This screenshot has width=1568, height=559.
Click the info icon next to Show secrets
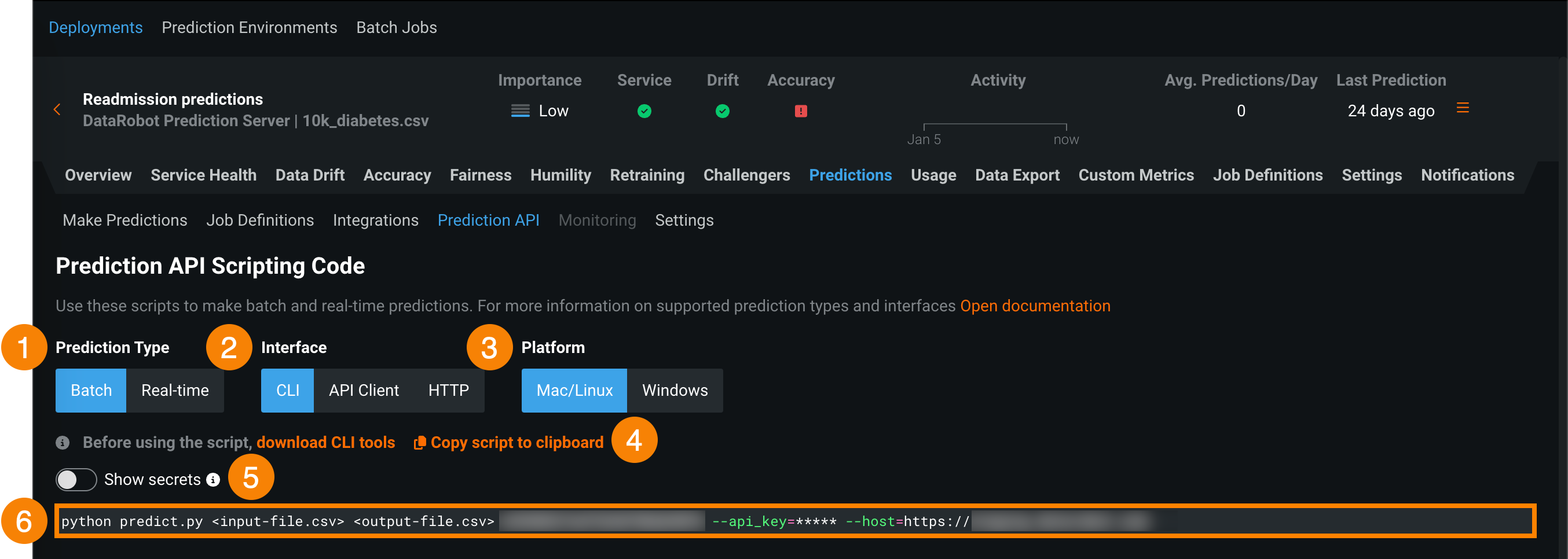click(213, 480)
